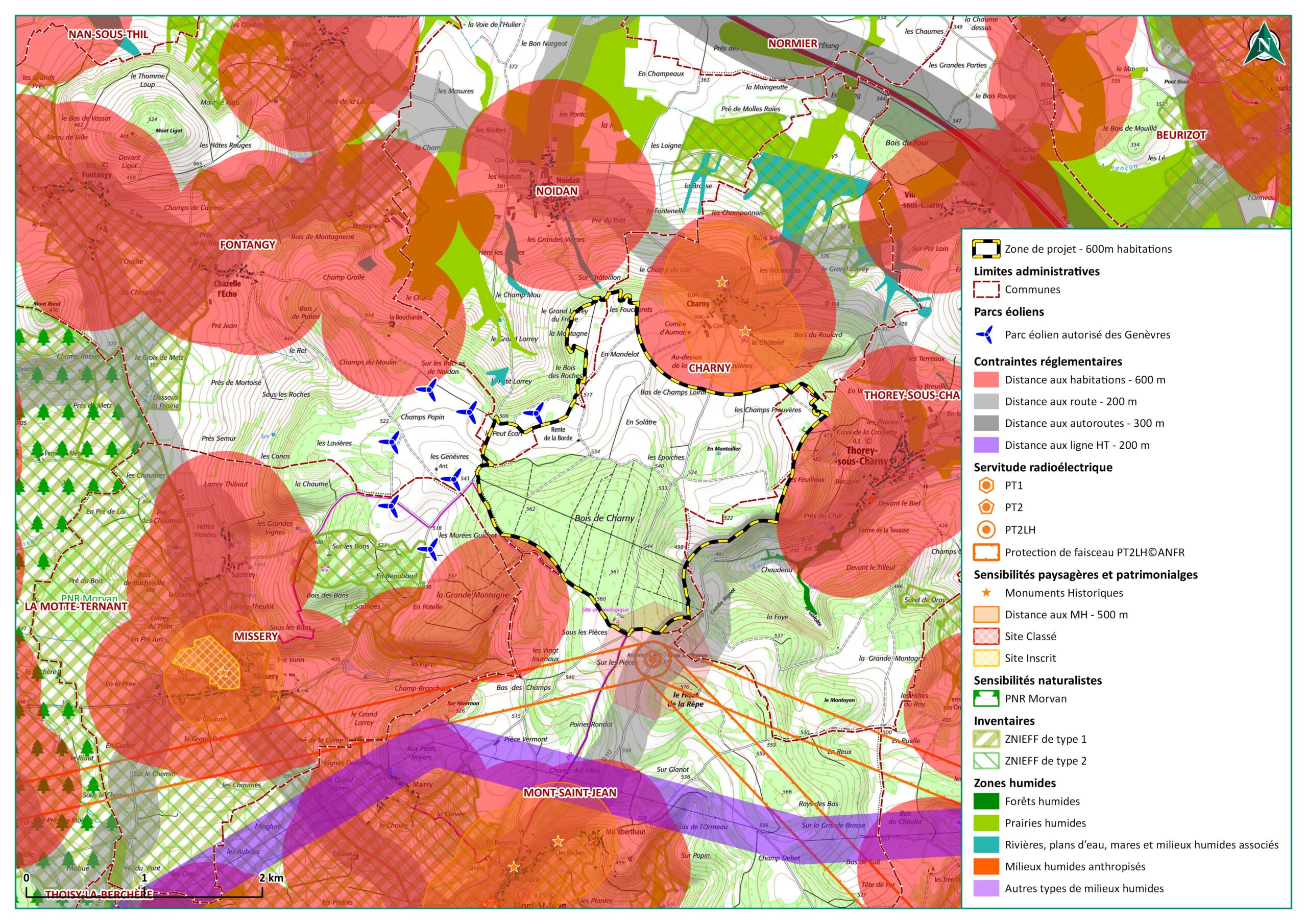Select the teal 'Rivières, plans d'eau' swatch

[986, 845]
